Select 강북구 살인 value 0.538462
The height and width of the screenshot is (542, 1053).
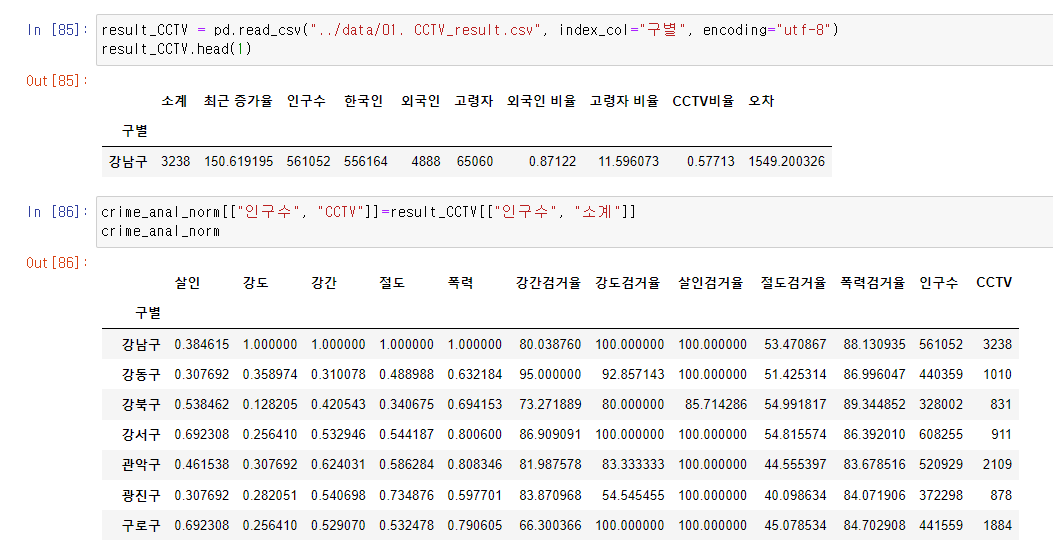201,404
